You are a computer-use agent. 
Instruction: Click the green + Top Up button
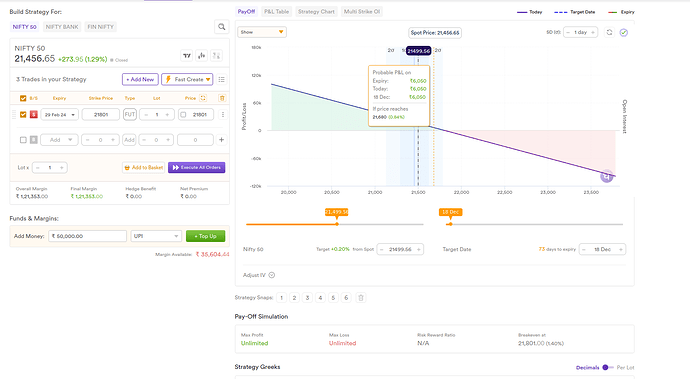pos(205,236)
